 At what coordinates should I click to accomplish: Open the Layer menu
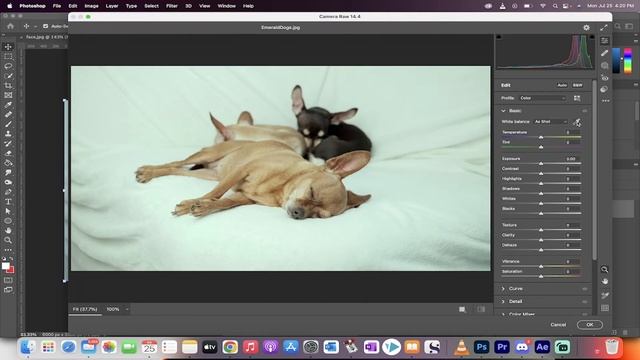click(112, 6)
